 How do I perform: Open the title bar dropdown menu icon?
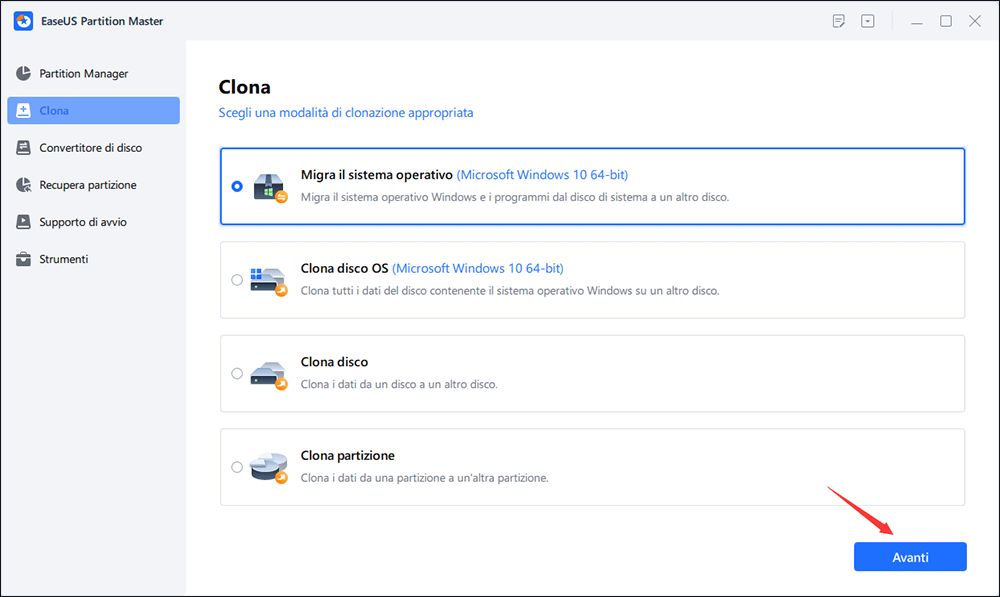click(x=868, y=21)
